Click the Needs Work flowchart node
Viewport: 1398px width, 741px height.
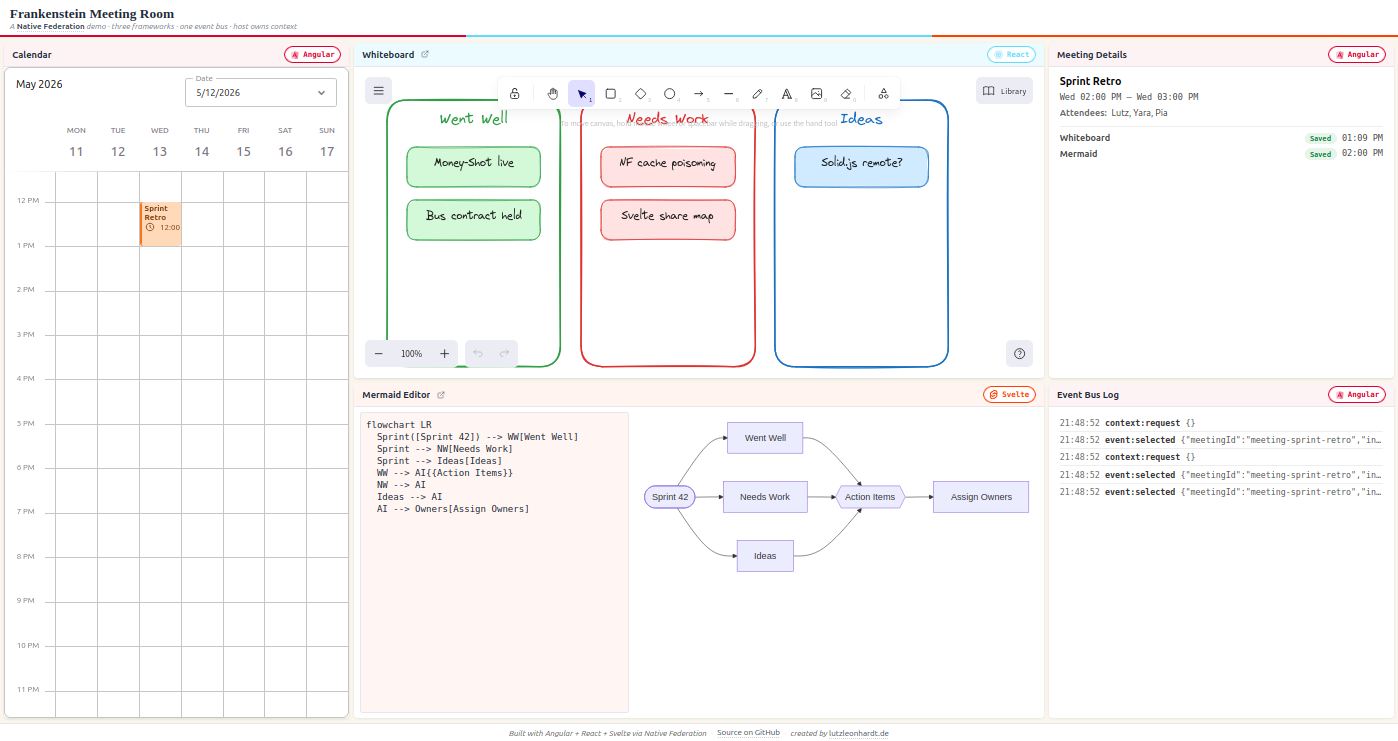point(765,497)
